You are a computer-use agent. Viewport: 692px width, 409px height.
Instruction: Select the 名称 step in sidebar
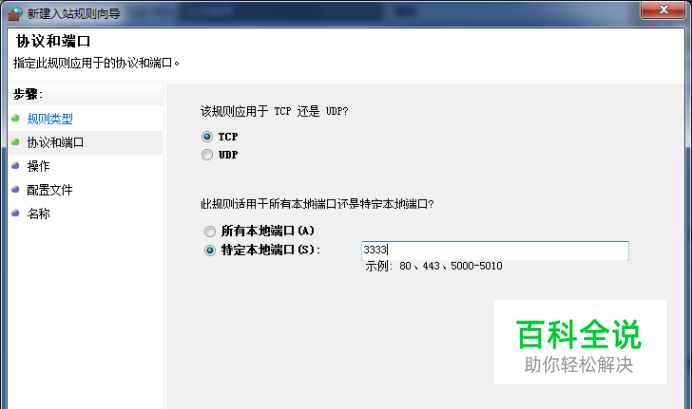tap(38, 214)
